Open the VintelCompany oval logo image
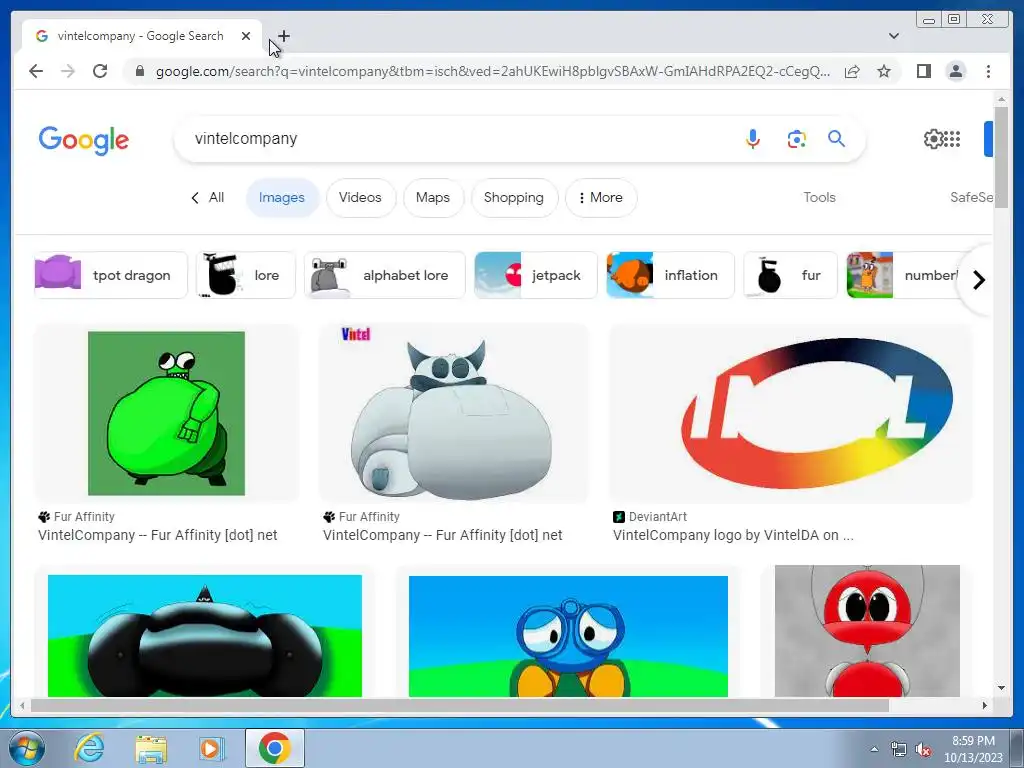 (790, 413)
